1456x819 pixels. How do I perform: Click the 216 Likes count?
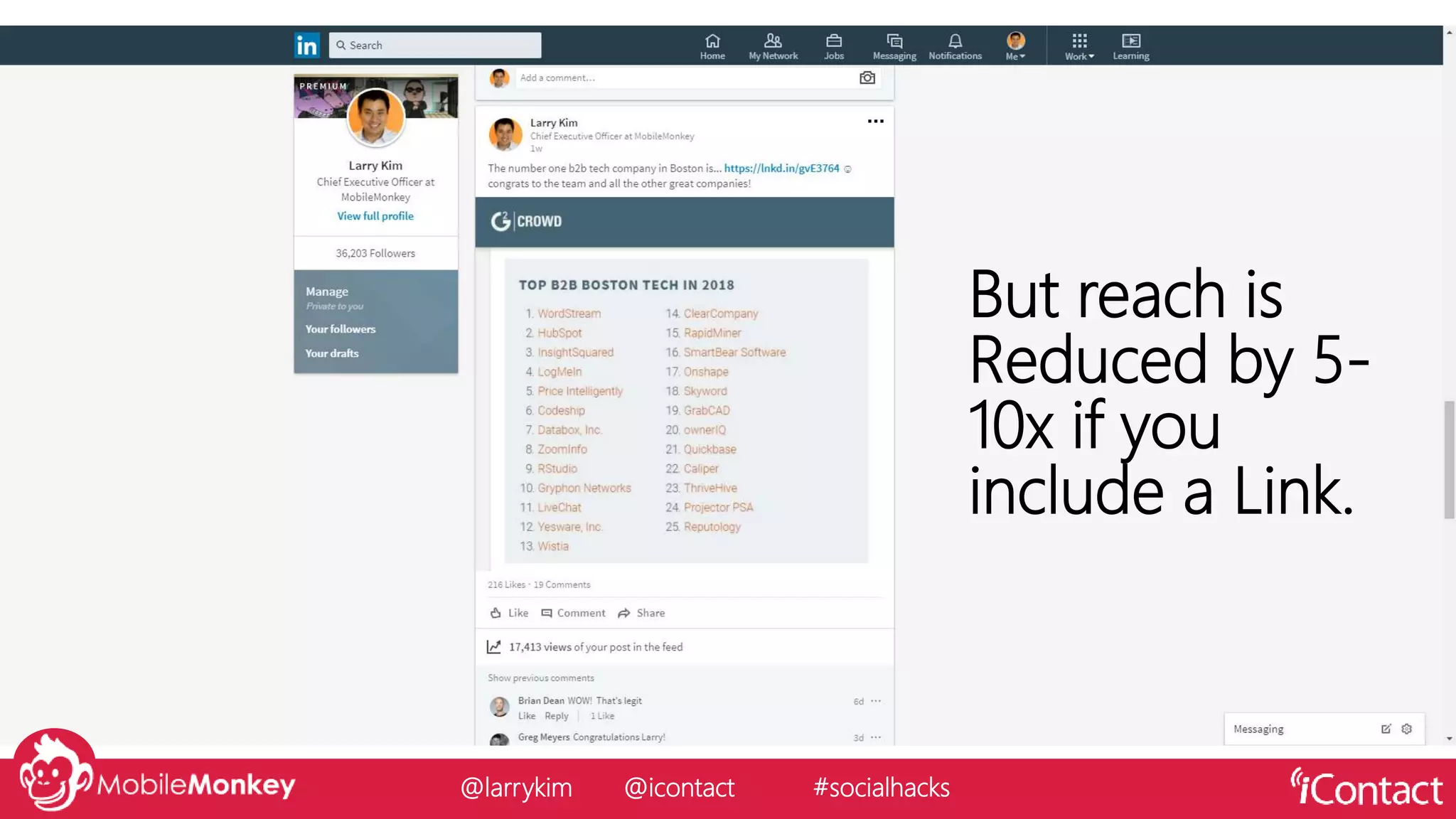click(x=506, y=585)
